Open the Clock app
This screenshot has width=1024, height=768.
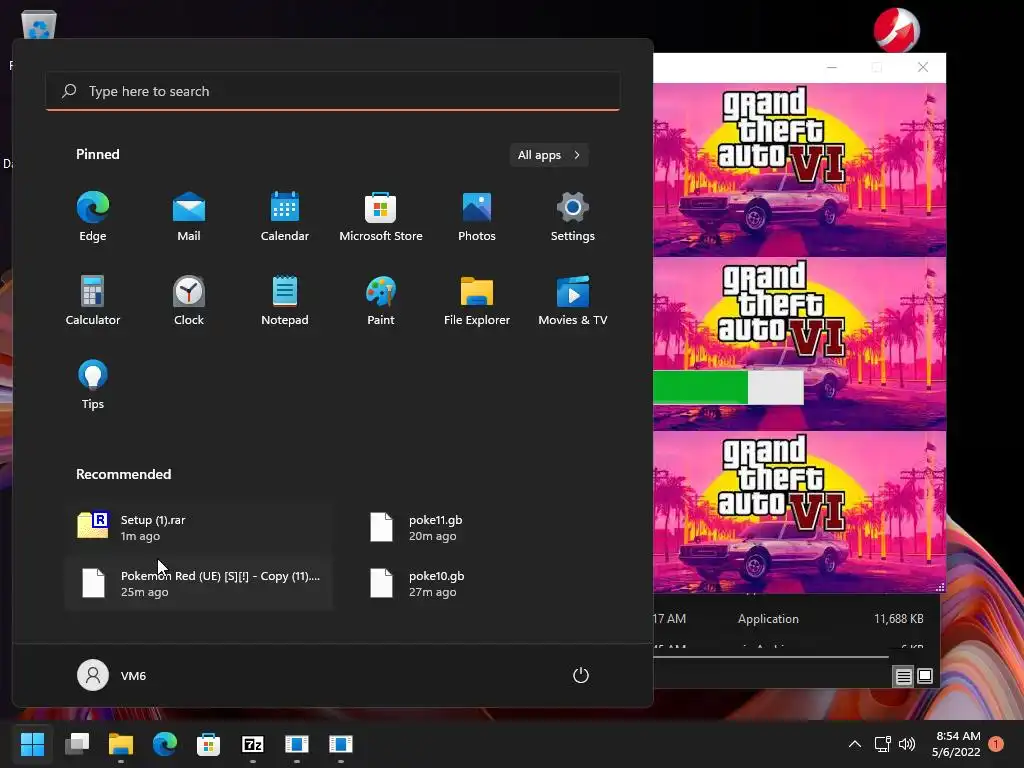pyautogui.click(x=189, y=300)
